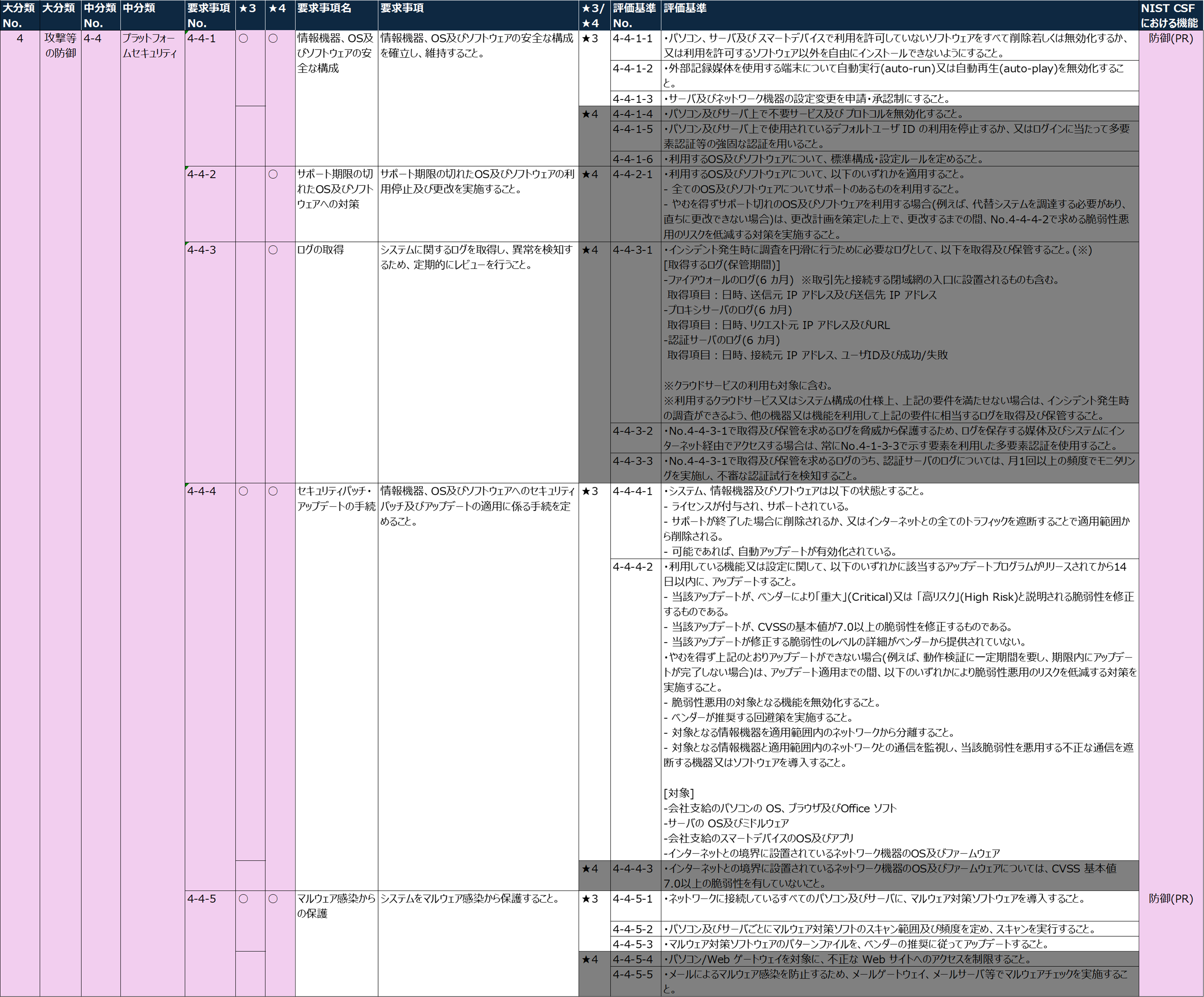Click the ○ mark in ★3 column for 4-4-1

click(244, 38)
